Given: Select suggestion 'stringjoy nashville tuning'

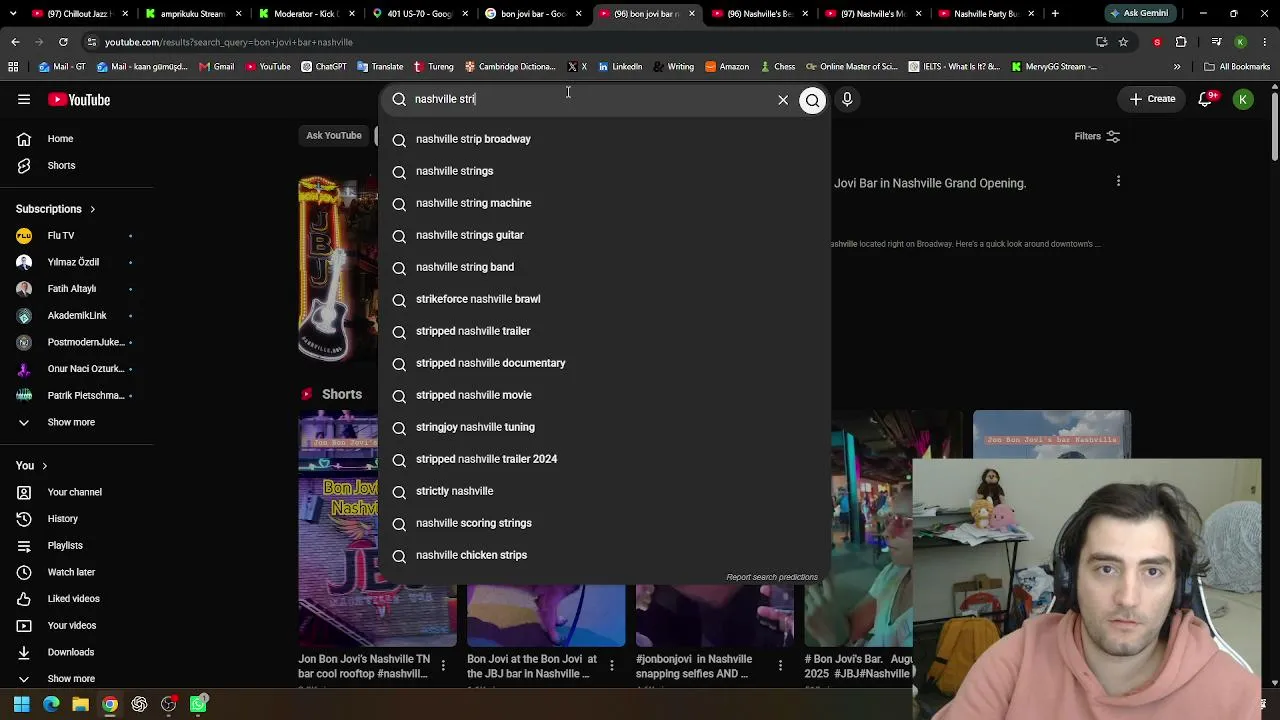Looking at the screenshot, I should [x=604, y=427].
